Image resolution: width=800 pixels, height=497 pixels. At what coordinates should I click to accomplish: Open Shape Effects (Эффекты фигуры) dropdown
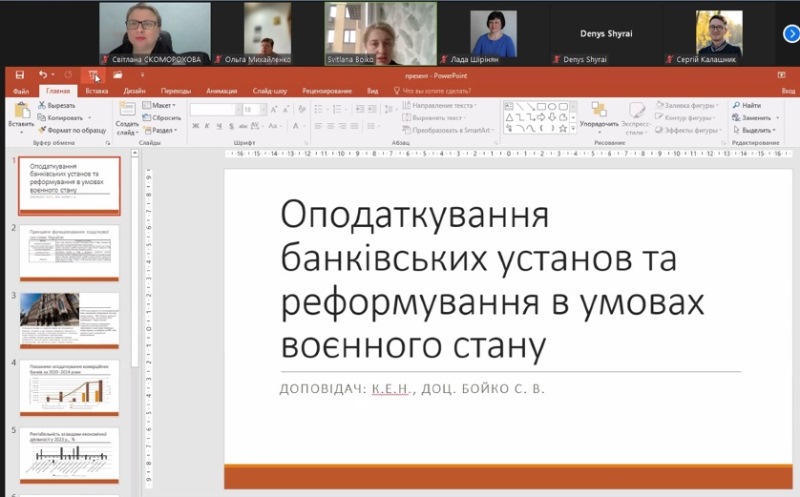688,130
